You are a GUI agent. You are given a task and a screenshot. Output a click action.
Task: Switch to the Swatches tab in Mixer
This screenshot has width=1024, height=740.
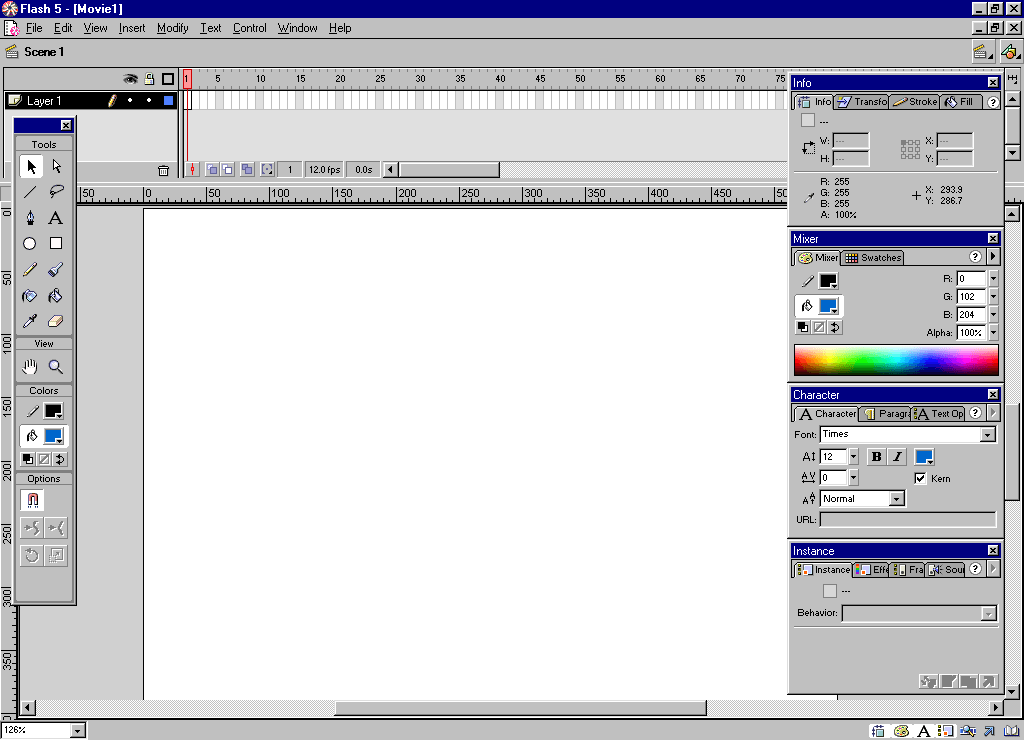(x=871, y=257)
